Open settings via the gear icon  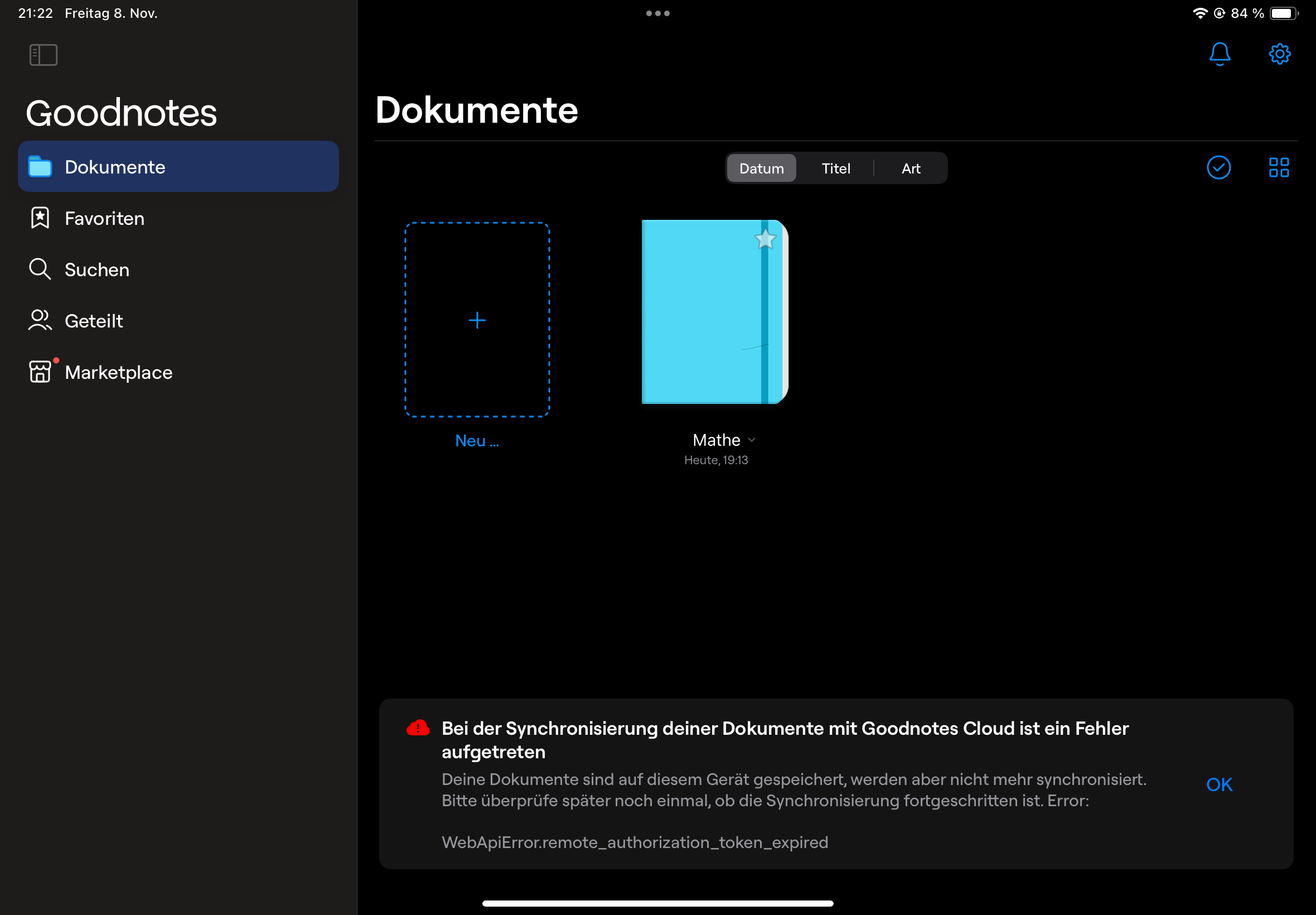(1279, 54)
